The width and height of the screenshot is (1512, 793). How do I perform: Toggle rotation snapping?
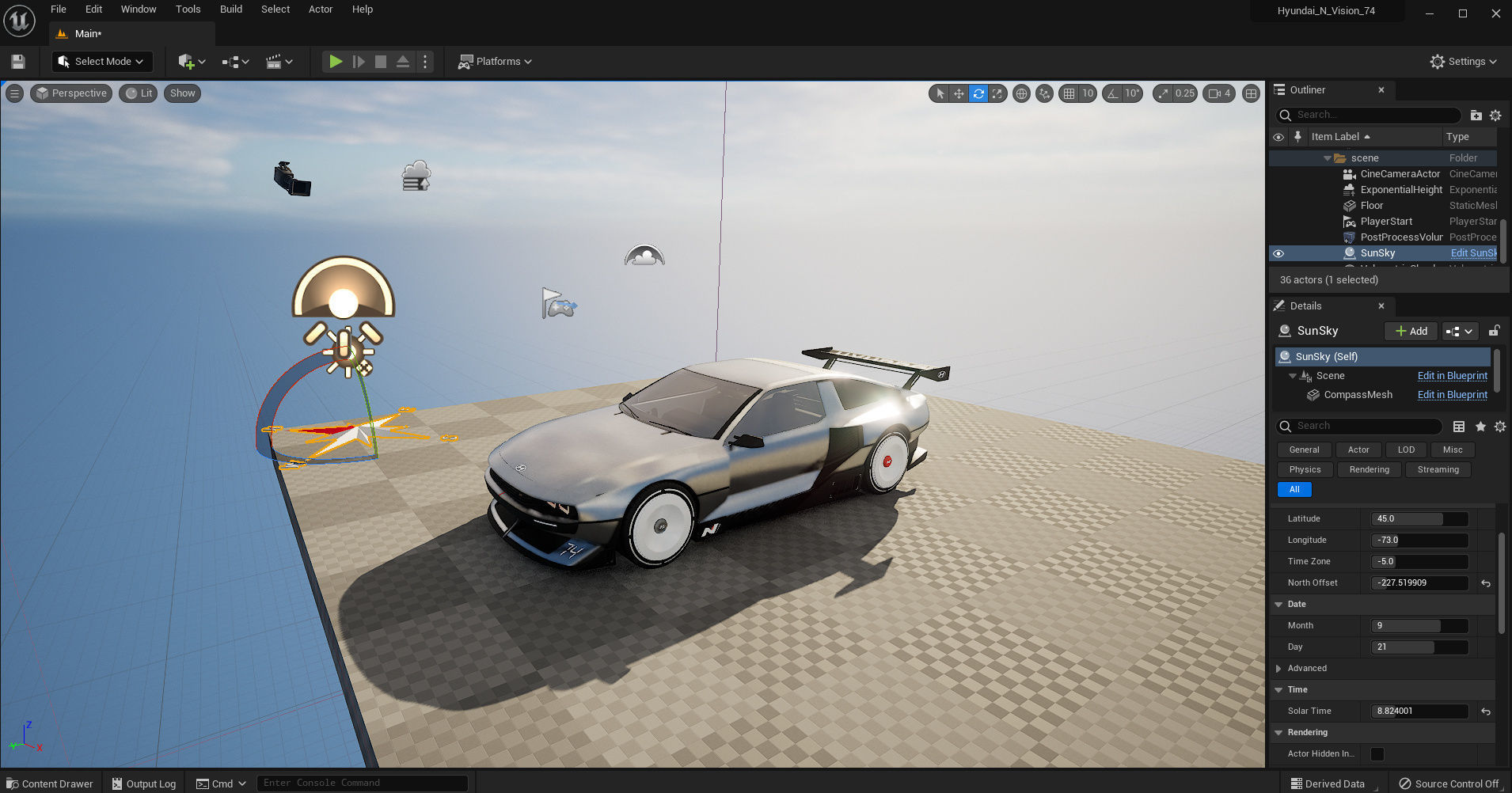coord(1113,93)
